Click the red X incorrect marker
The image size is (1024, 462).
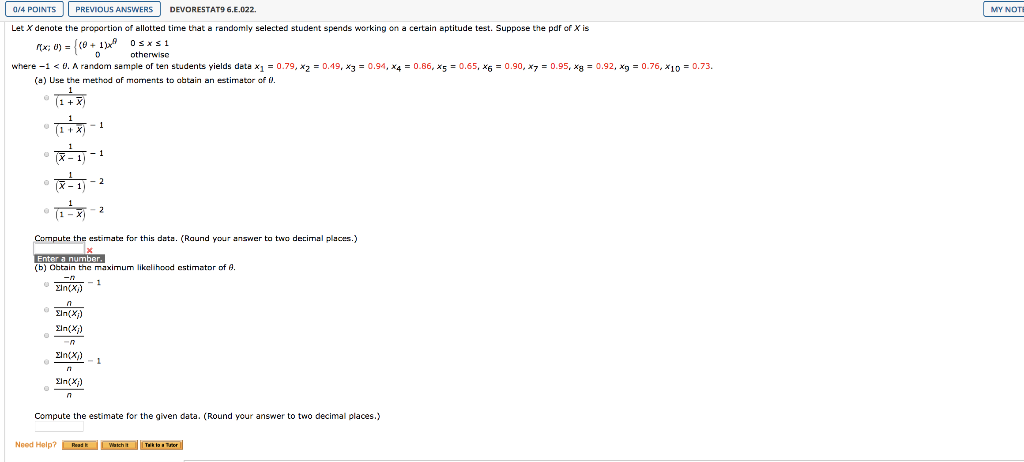89,250
